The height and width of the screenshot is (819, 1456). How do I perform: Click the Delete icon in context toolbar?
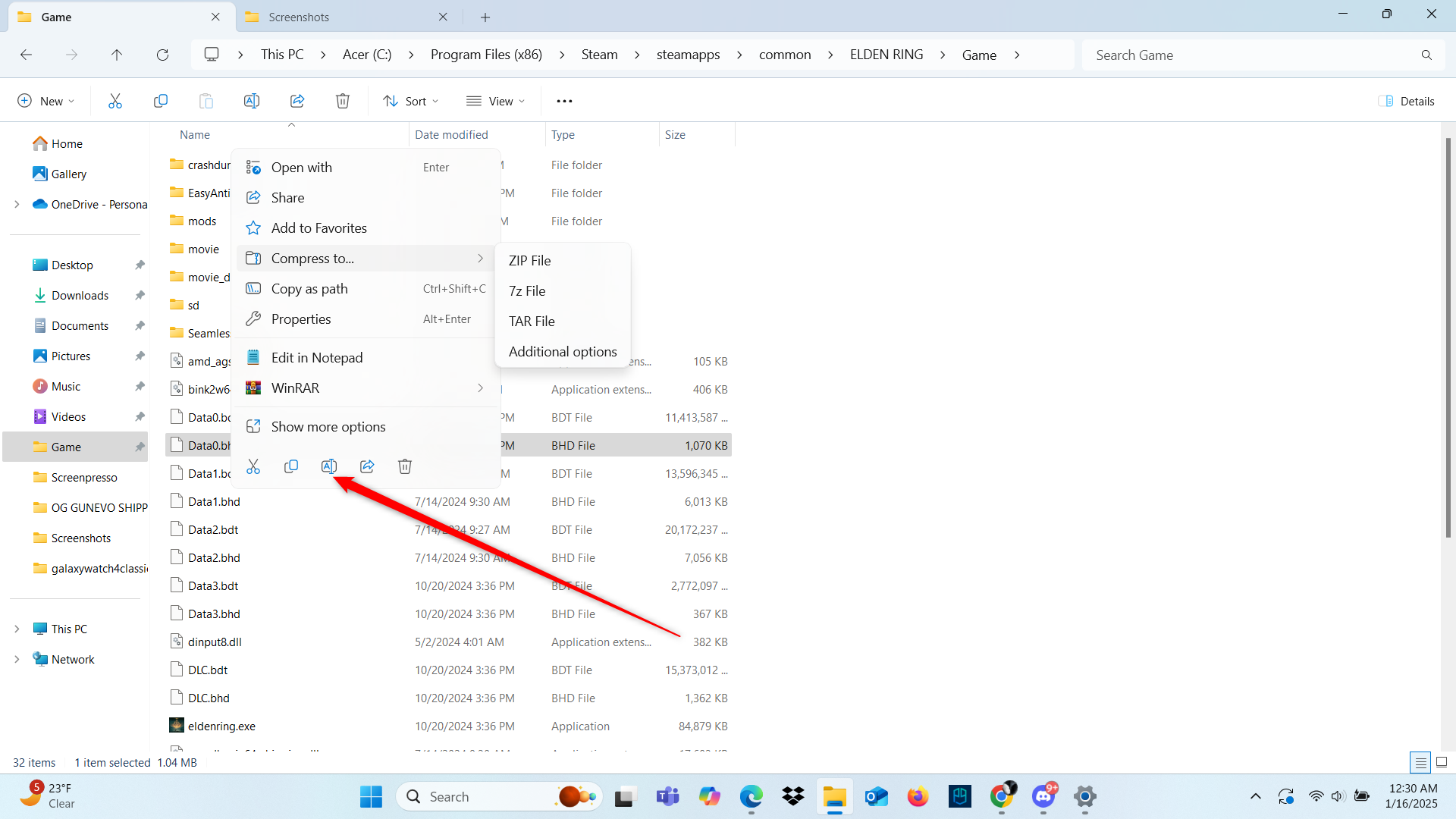(x=405, y=466)
